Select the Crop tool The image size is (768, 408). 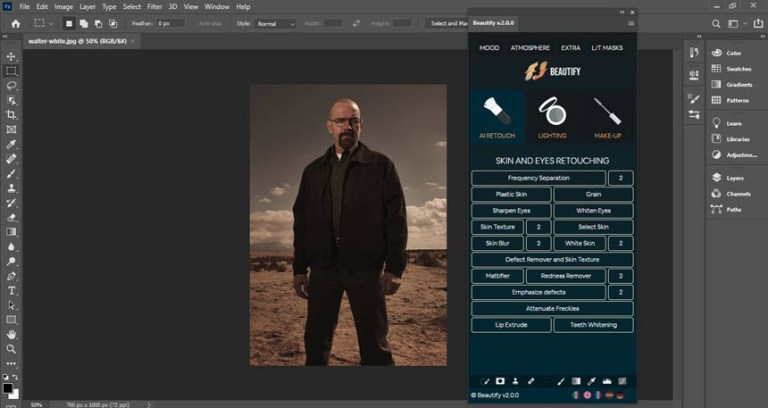(11, 115)
